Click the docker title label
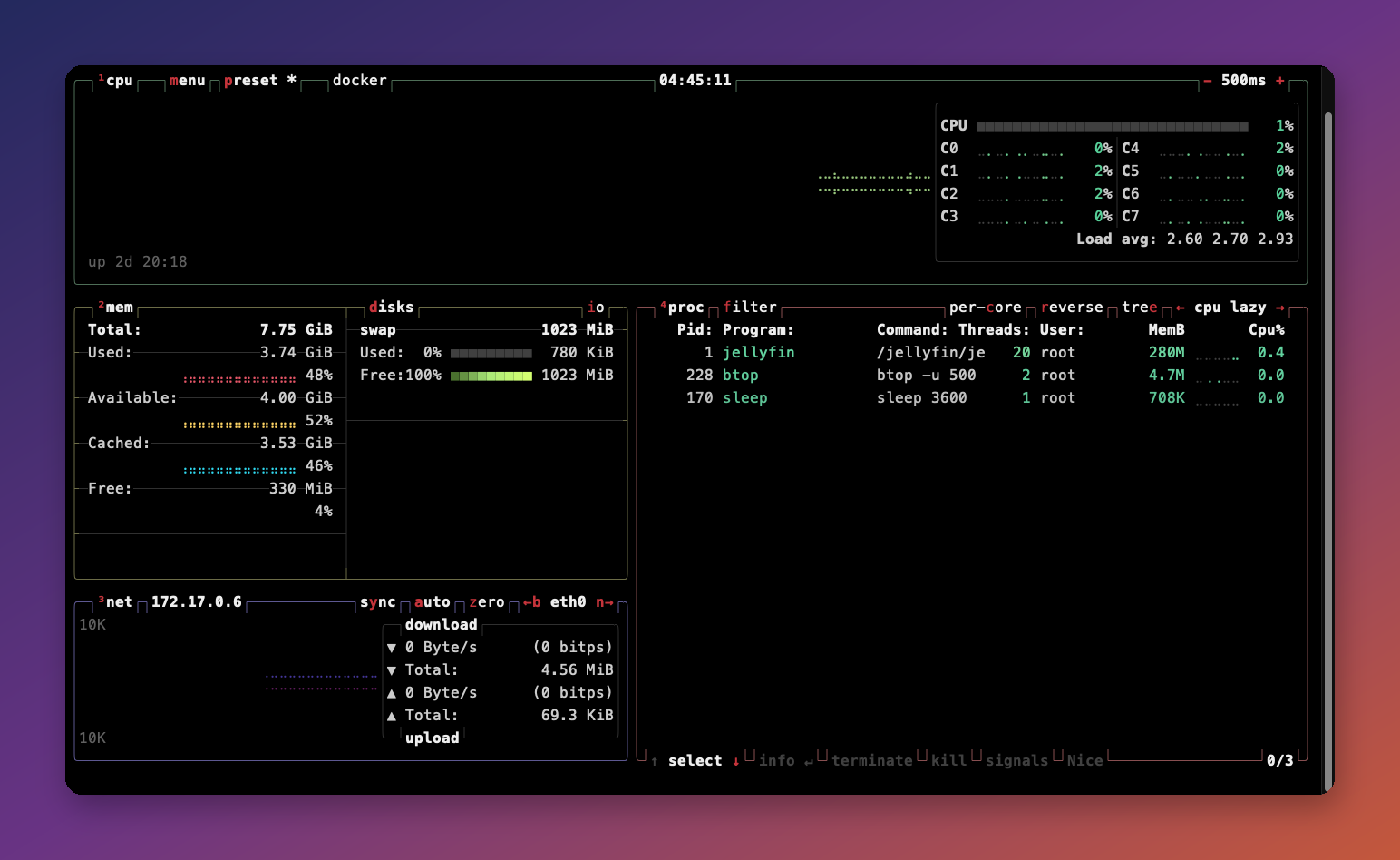The image size is (1400, 860). pyautogui.click(x=360, y=81)
